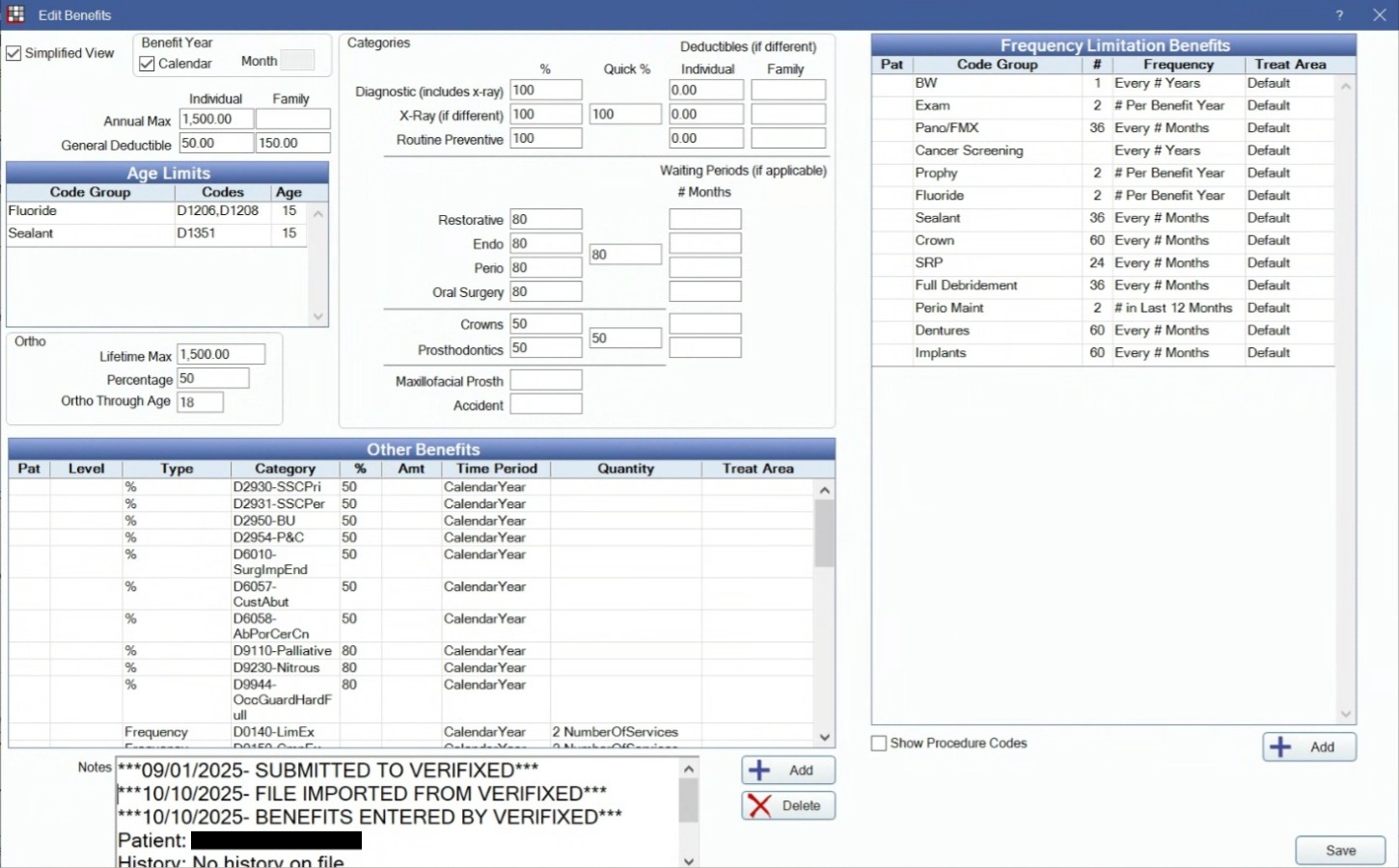Screen dimensions: 1399x868
Task: Click the blue plus icon under Frequency Limitations
Action: 1280,746
